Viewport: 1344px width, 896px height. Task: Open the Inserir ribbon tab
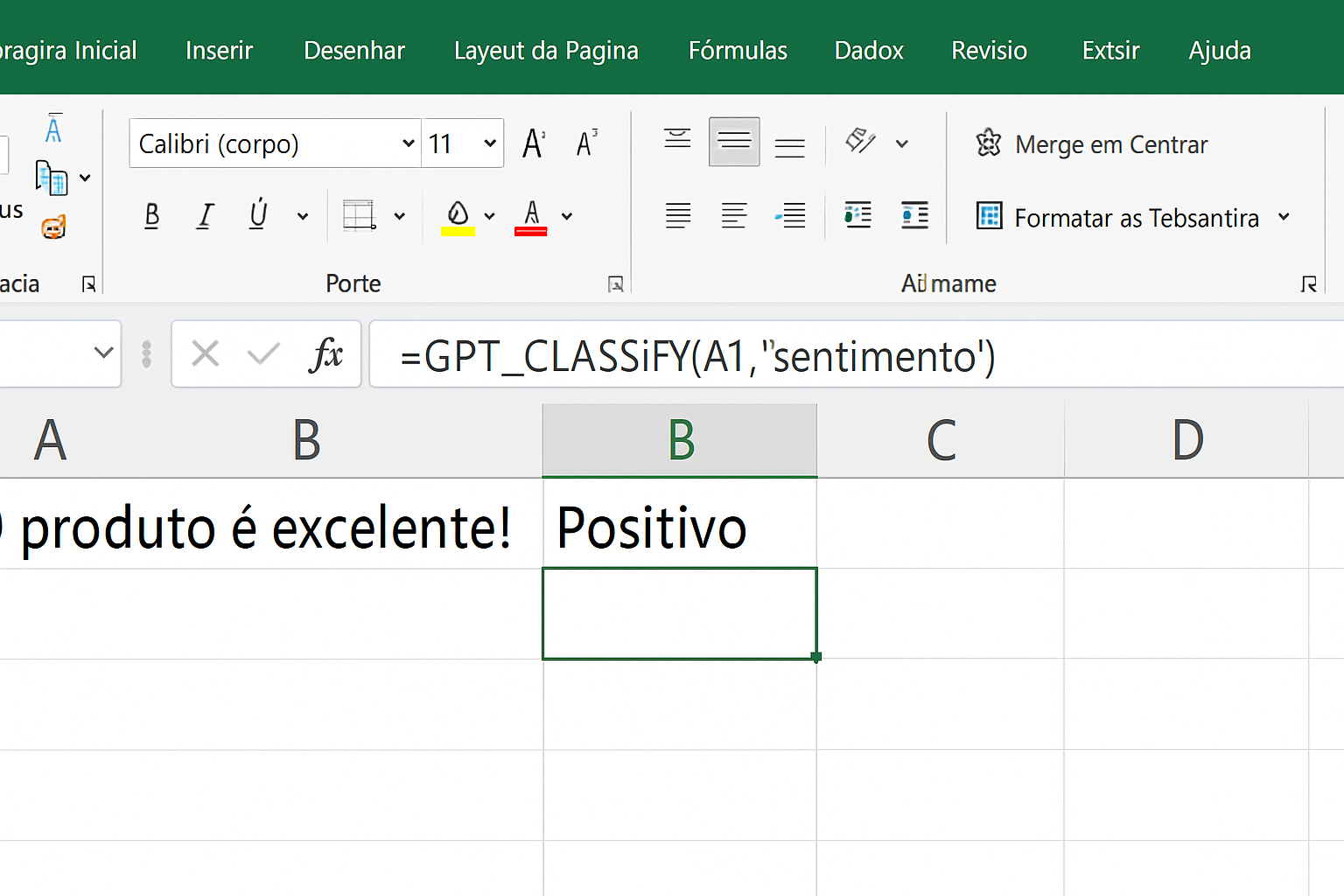219,51
